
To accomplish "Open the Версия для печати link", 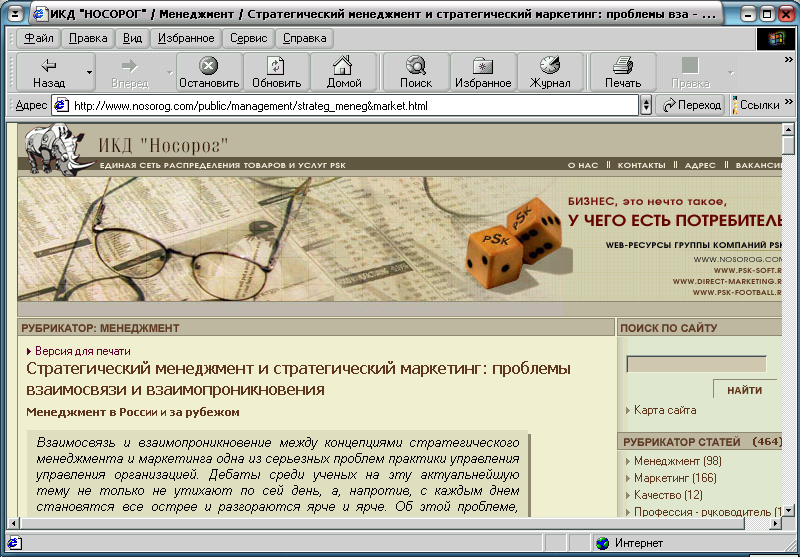I will 82,351.
